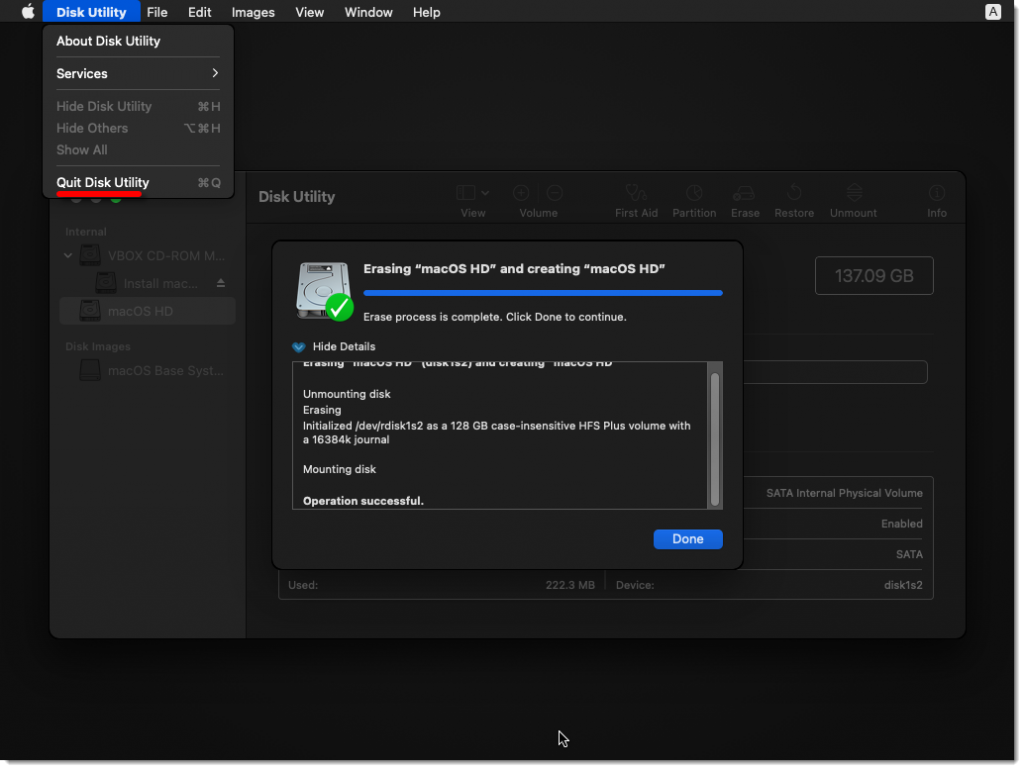Click the erase progress bar
The width and height of the screenshot is (1024, 770).
[x=543, y=293]
